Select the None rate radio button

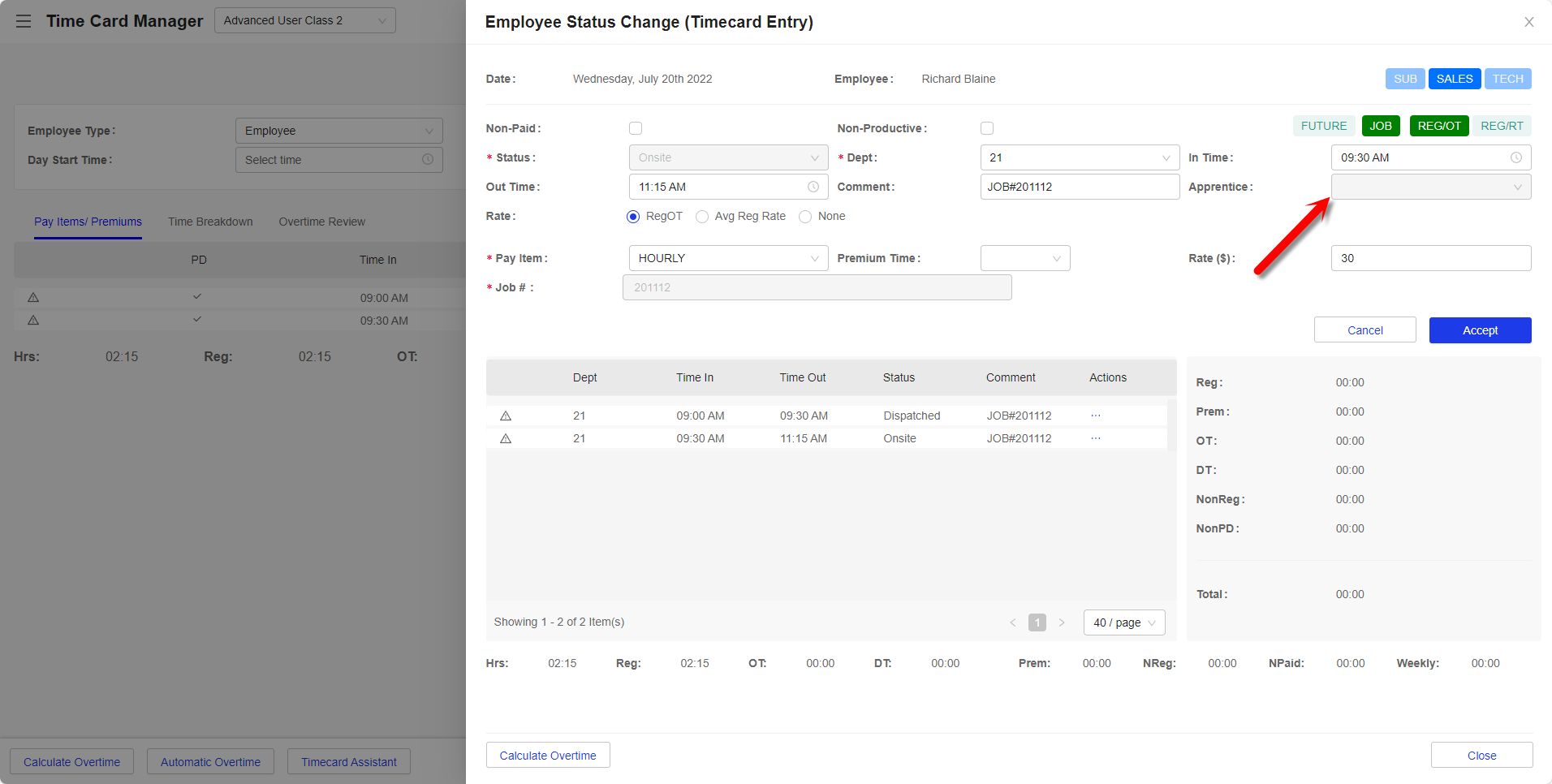click(x=805, y=217)
